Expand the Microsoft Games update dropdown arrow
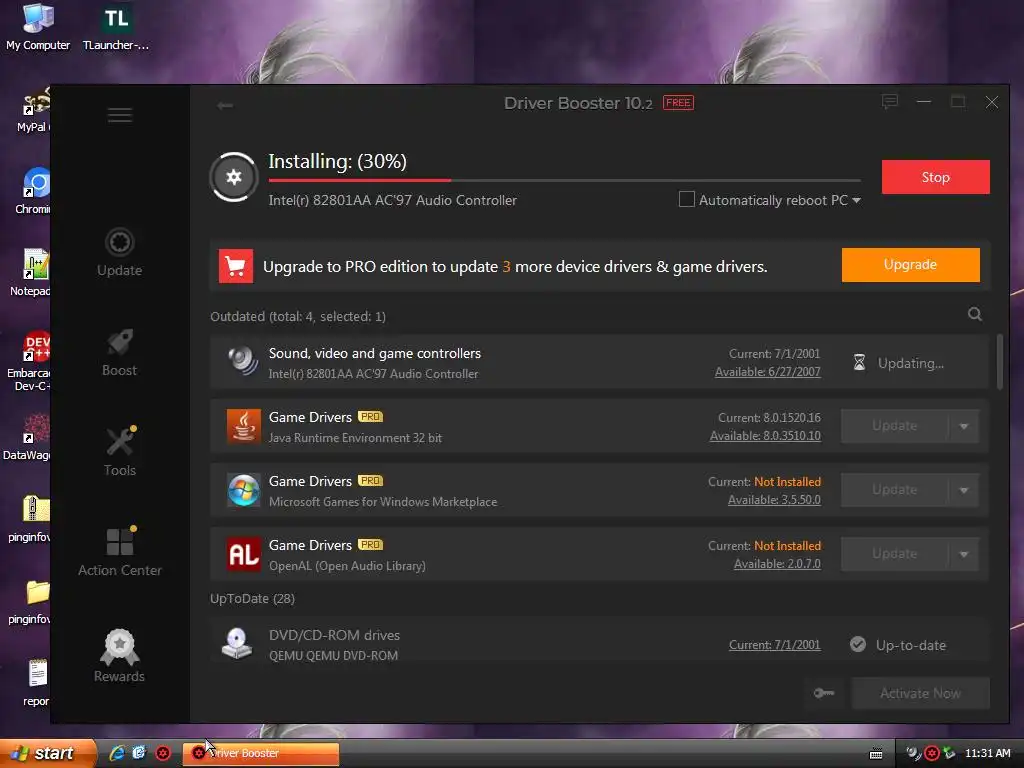 click(x=964, y=490)
